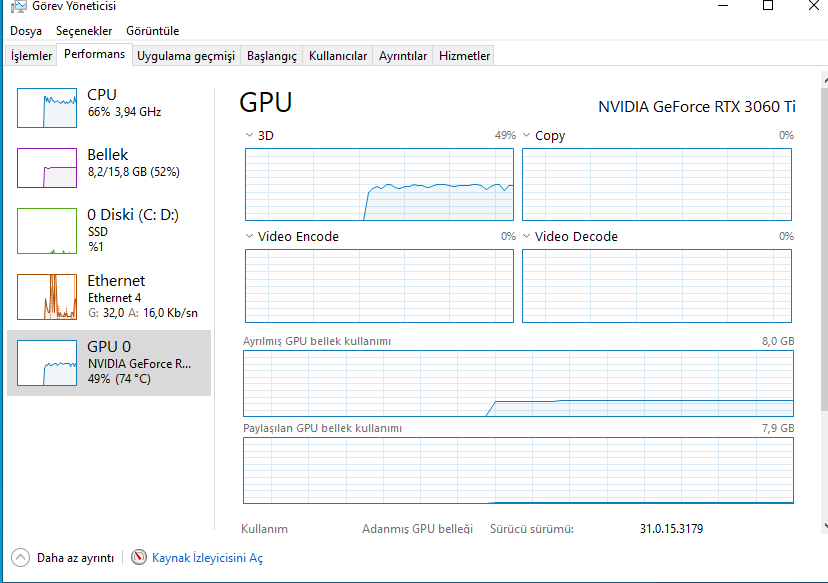
Task: Go to the Hizmetler tab
Action: pyautogui.click(x=464, y=56)
